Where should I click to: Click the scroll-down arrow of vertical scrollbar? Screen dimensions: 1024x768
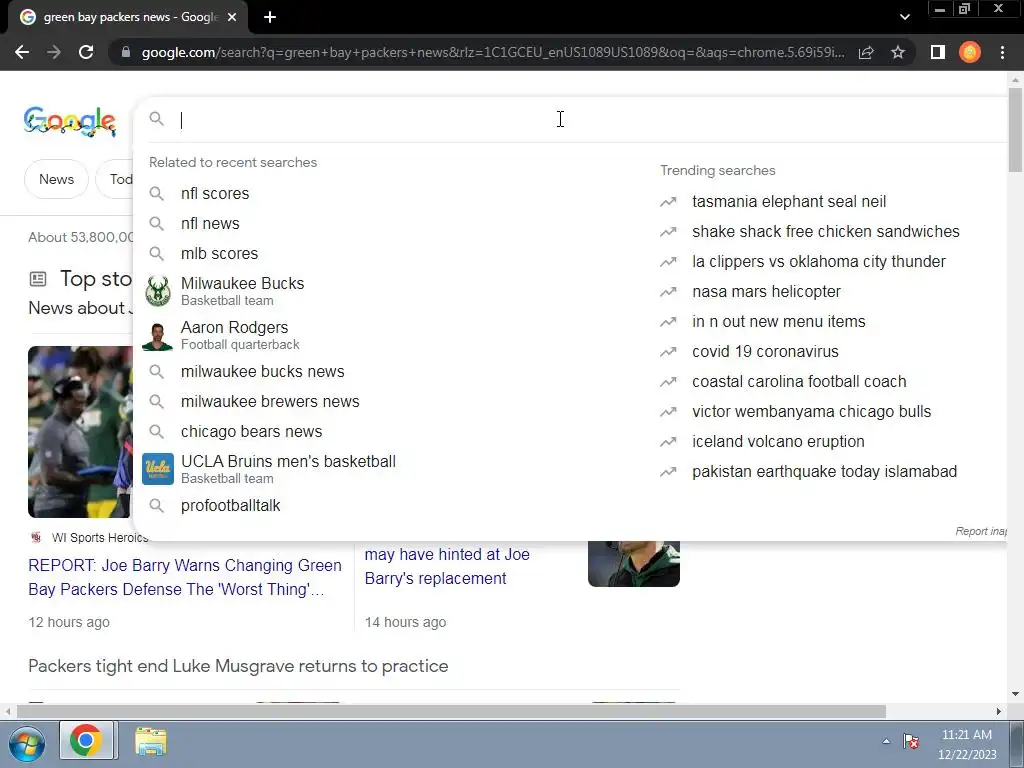[x=1015, y=694]
